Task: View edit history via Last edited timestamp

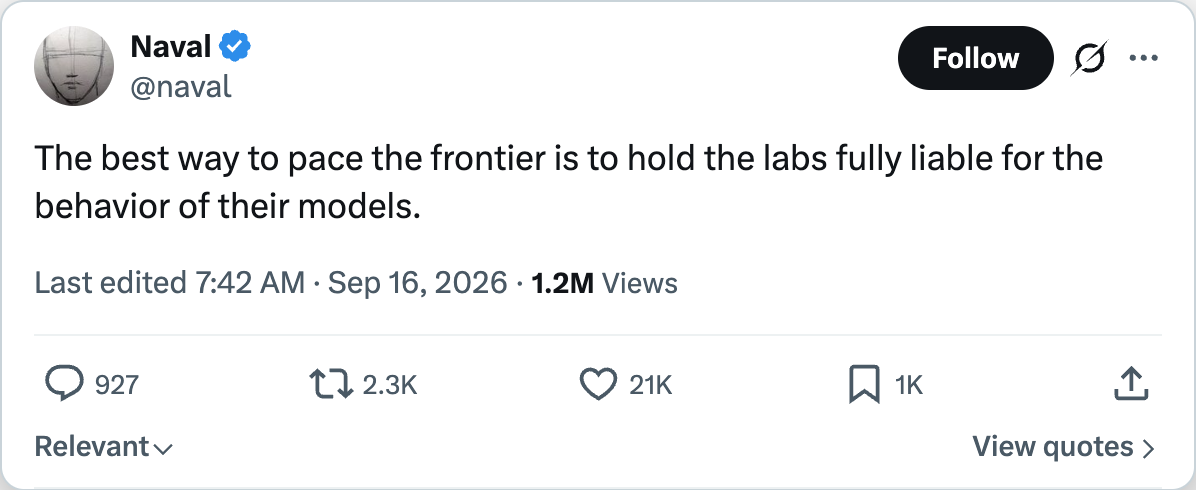Action: tap(271, 283)
